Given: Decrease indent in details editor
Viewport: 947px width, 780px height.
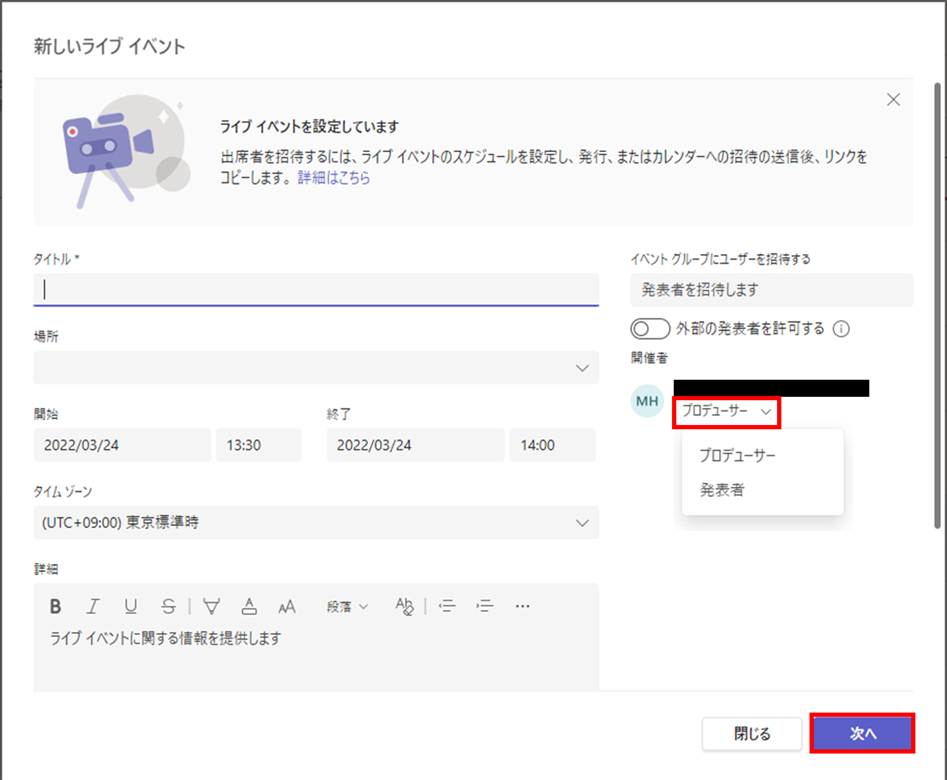Looking at the screenshot, I should (x=447, y=606).
